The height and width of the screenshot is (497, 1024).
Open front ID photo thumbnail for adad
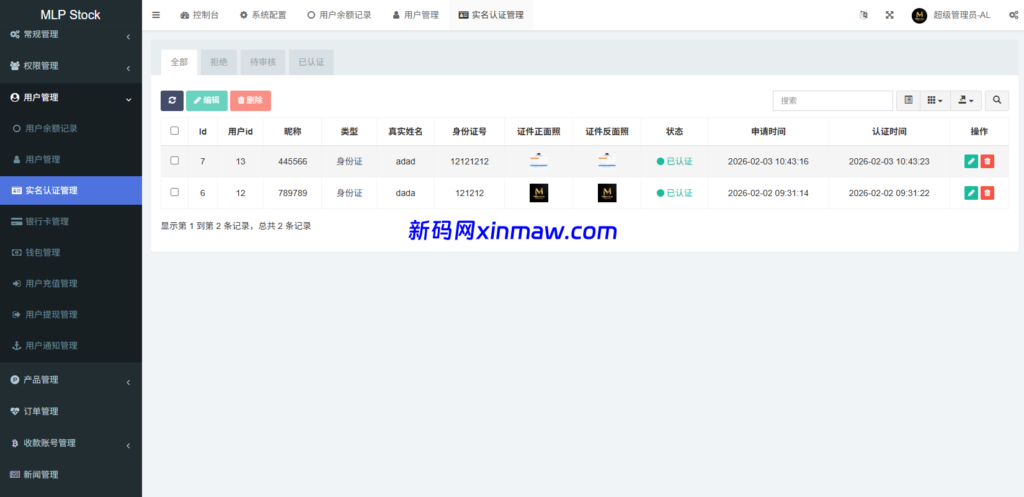(x=539, y=161)
